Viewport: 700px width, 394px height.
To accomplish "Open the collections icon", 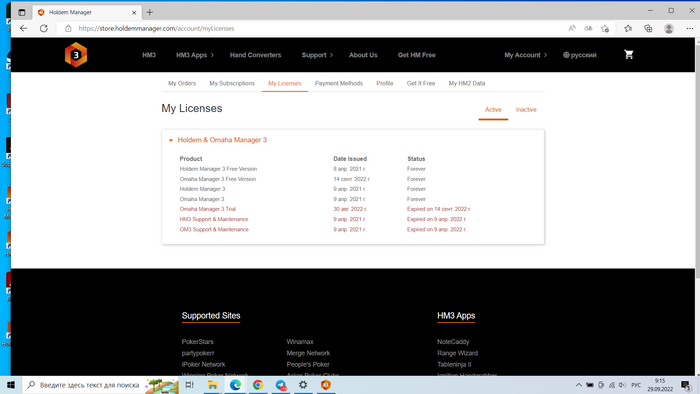I will point(648,28).
